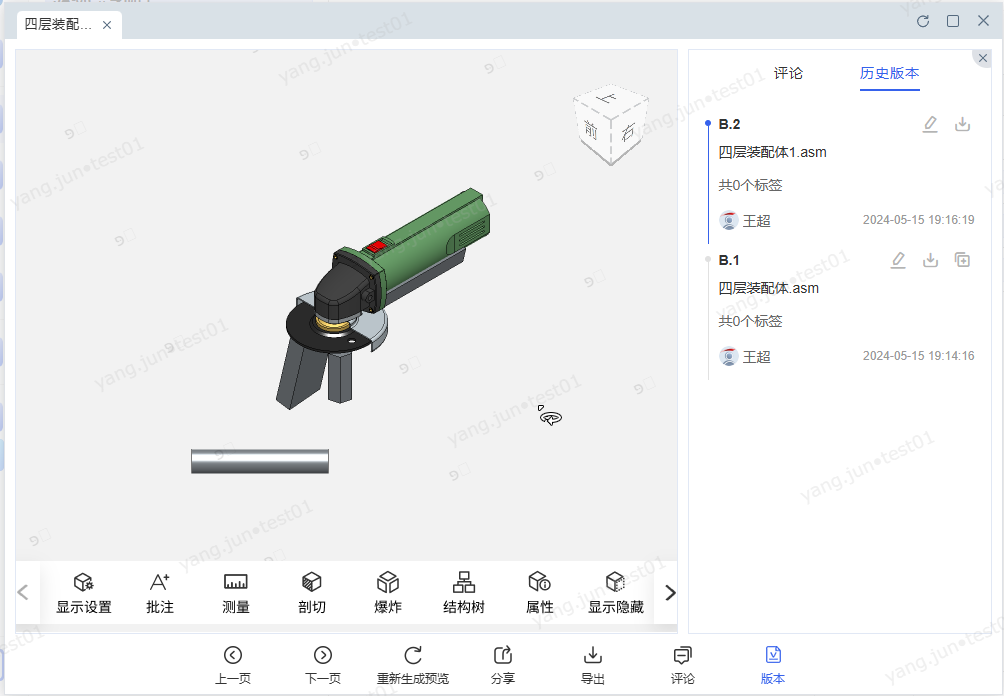Show the 属性 properties panel
The image size is (1004, 696).
[x=540, y=592]
